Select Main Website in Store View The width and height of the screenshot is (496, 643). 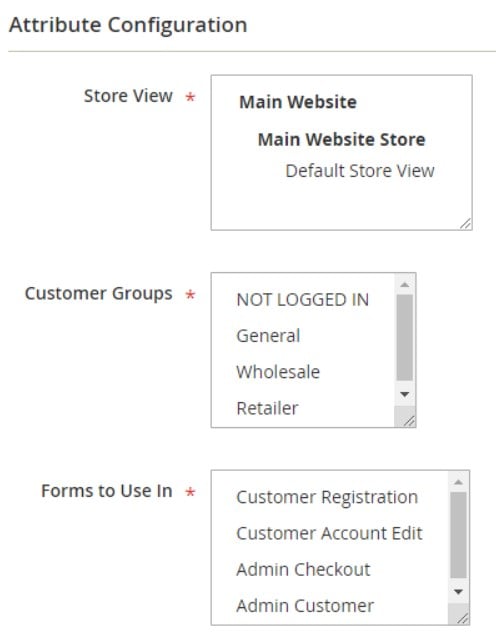pyautogui.click(x=298, y=102)
